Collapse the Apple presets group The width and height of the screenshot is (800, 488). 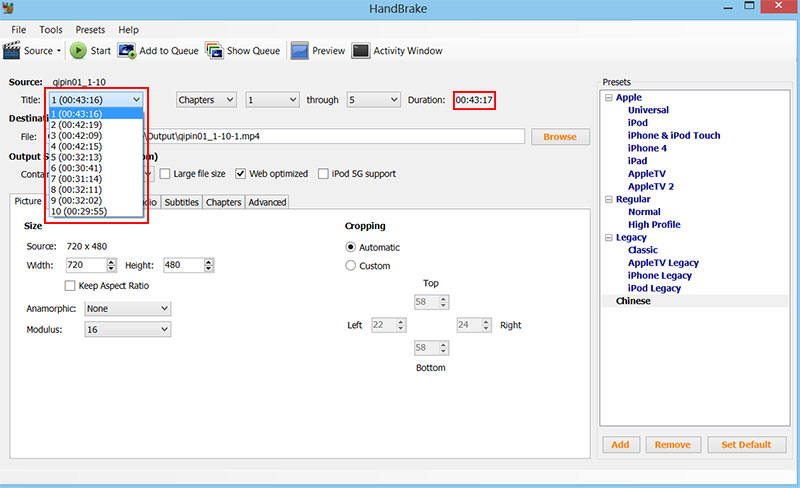point(607,98)
